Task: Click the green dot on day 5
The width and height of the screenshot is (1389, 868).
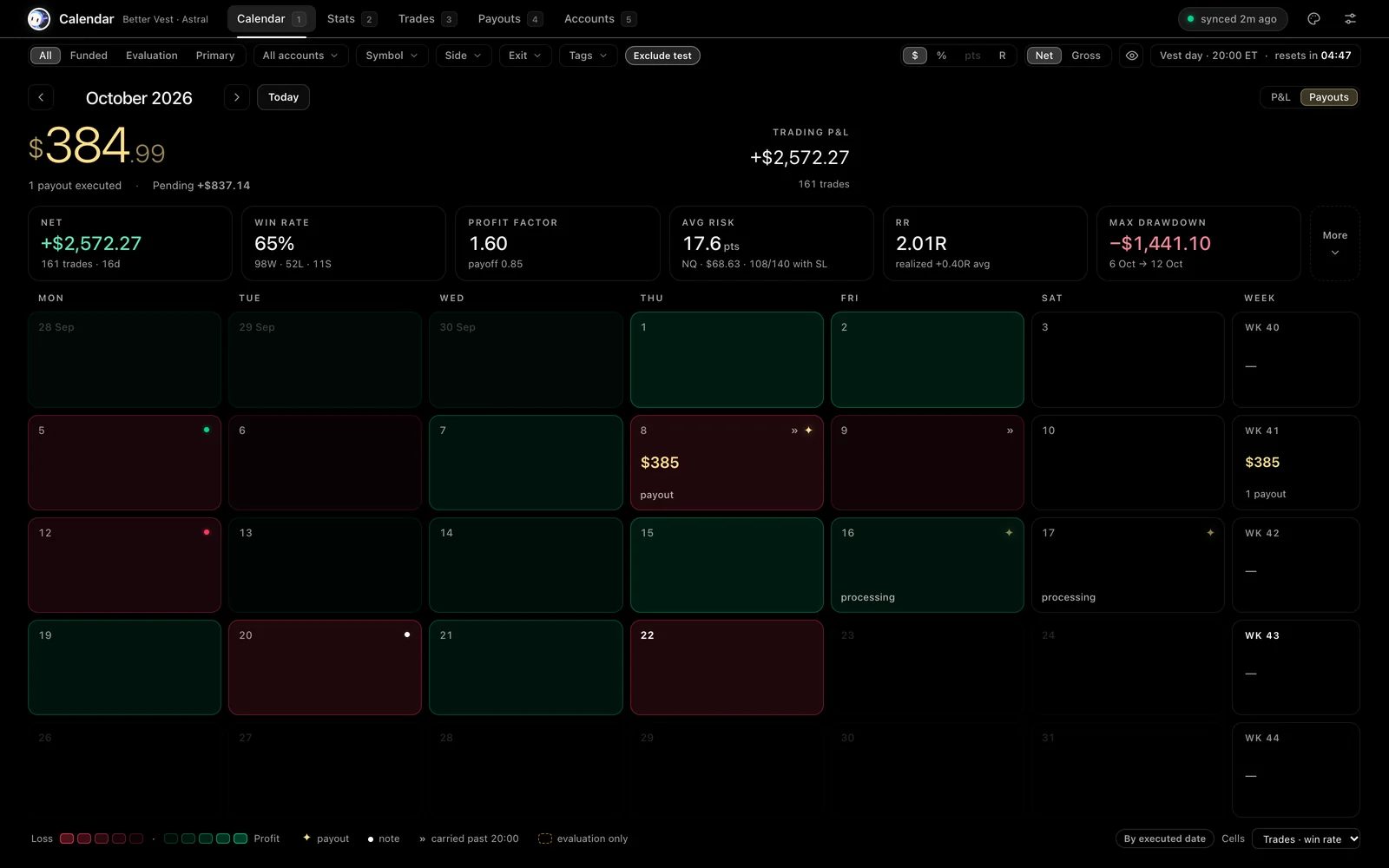Action: pos(206,430)
